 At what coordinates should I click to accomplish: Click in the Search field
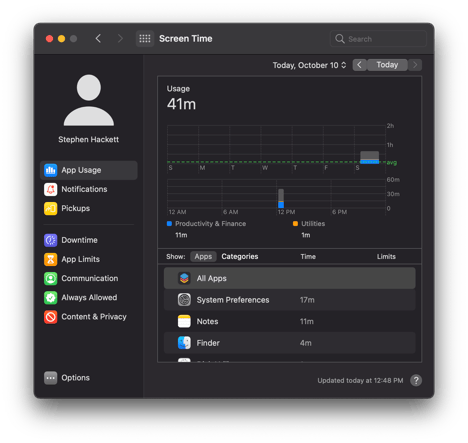[x=379, y=39]
